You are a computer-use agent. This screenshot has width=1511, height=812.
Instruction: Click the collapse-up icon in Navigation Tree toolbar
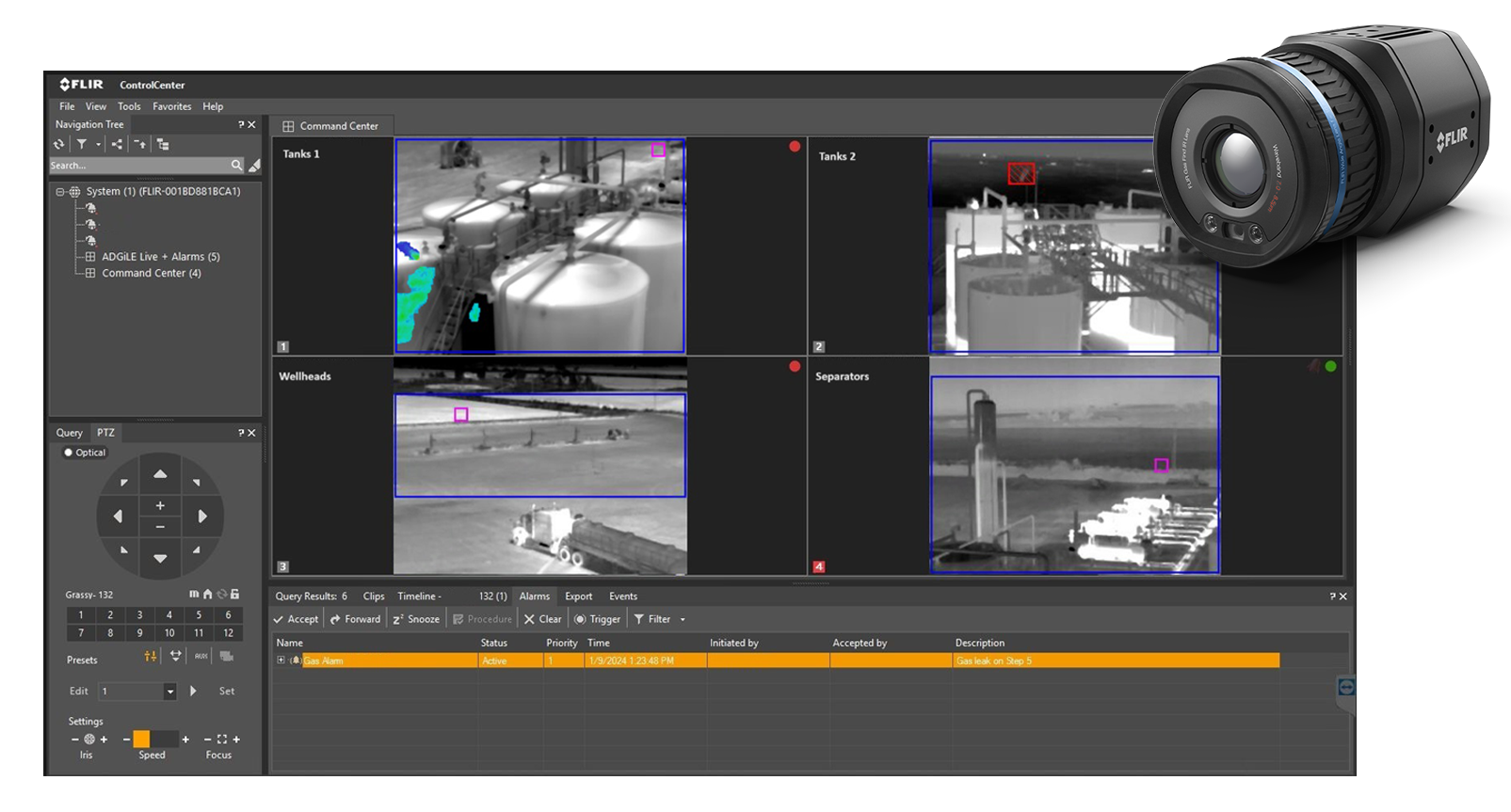point(140,144)
